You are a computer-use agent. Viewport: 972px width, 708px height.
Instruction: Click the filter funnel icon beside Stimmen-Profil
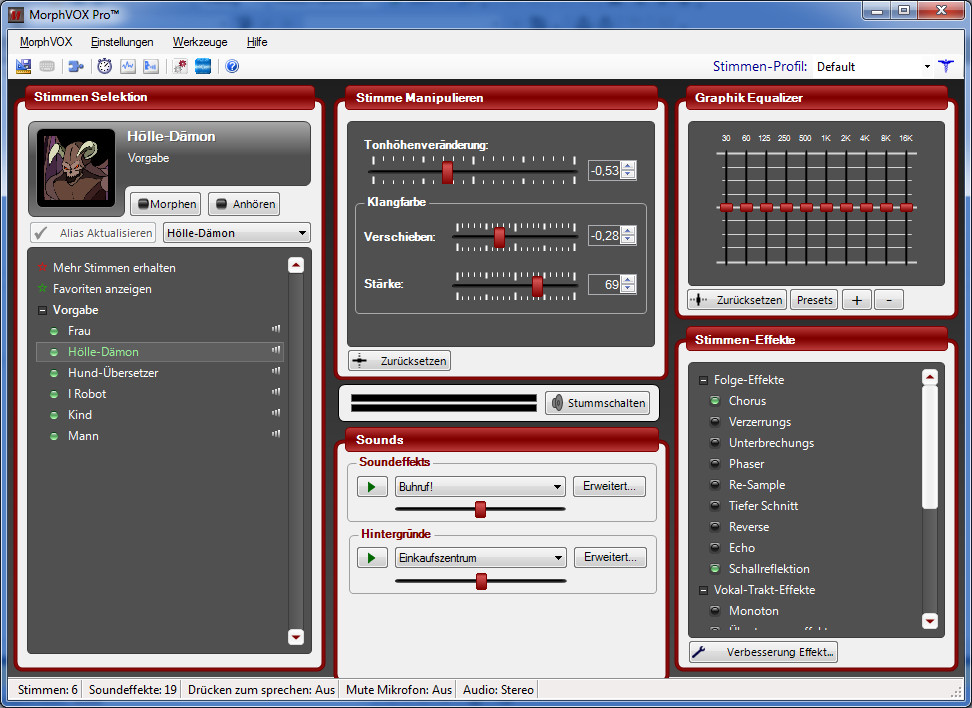pos(946,67)
